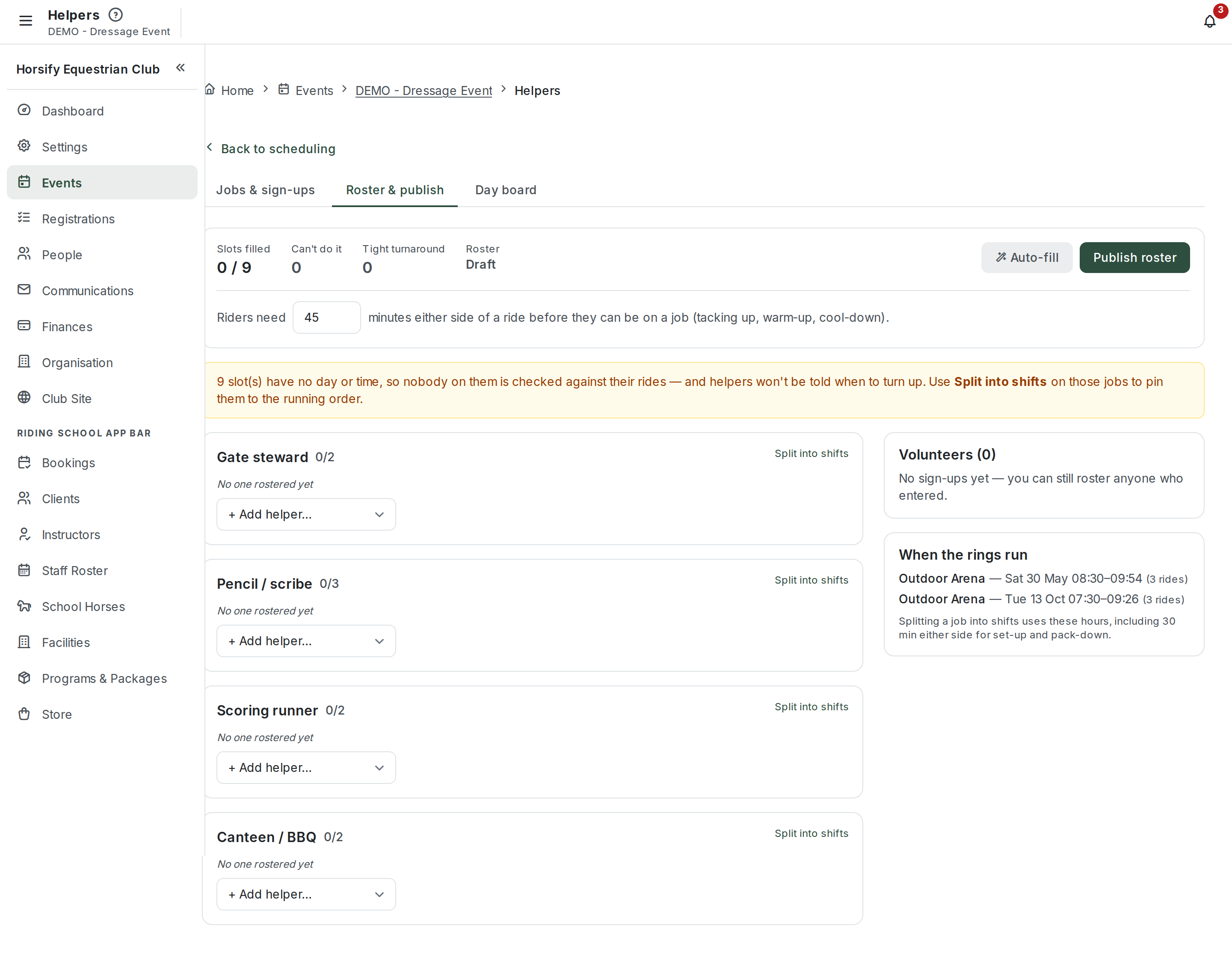
Task: Click the People icon in sidebar
Action: [x=24, y=253]
